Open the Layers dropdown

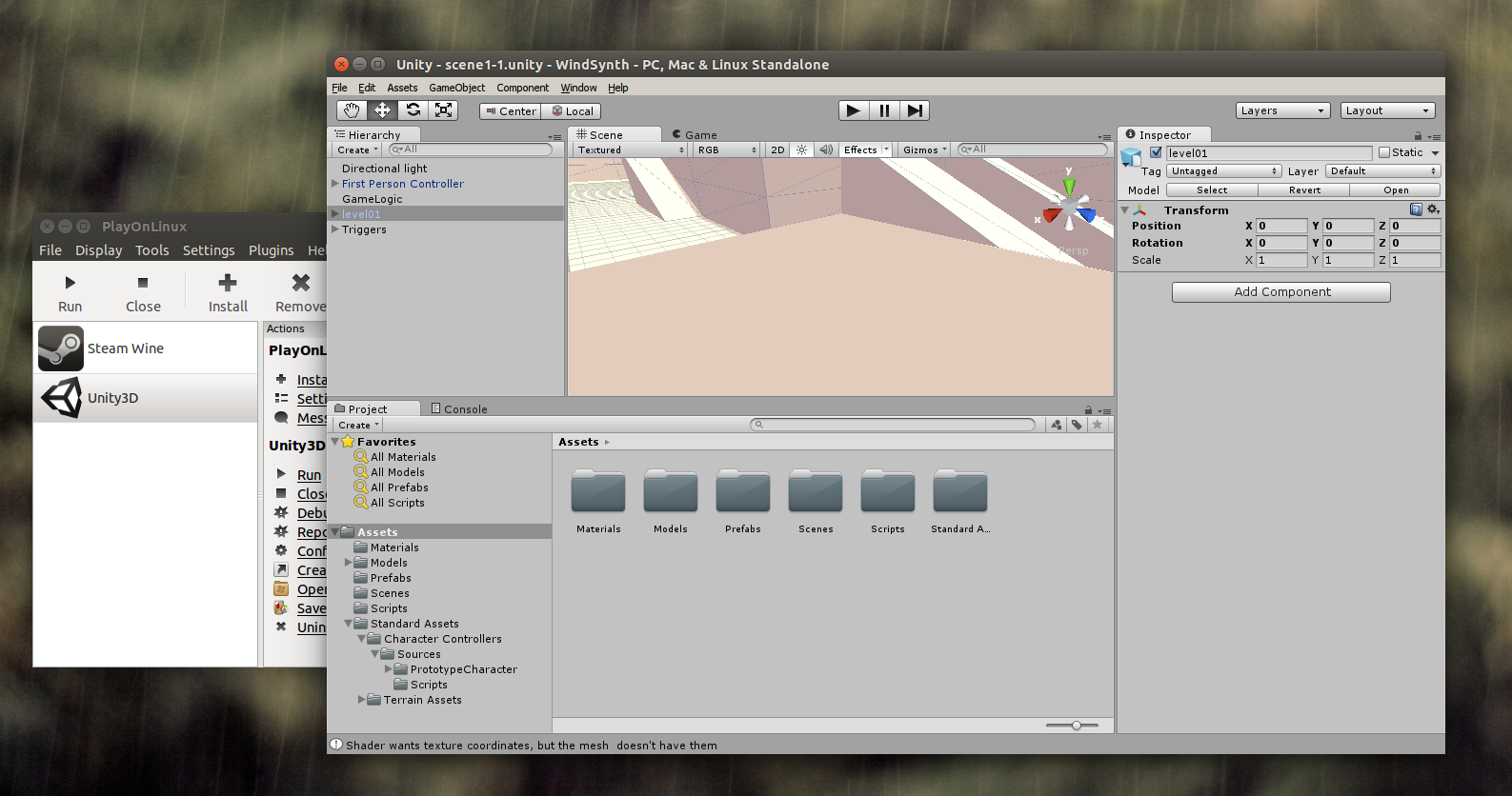(x=1282, y=110)
